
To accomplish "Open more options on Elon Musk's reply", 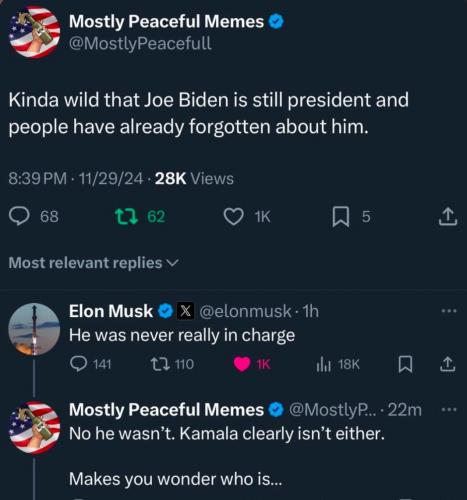I will point(448,311).
